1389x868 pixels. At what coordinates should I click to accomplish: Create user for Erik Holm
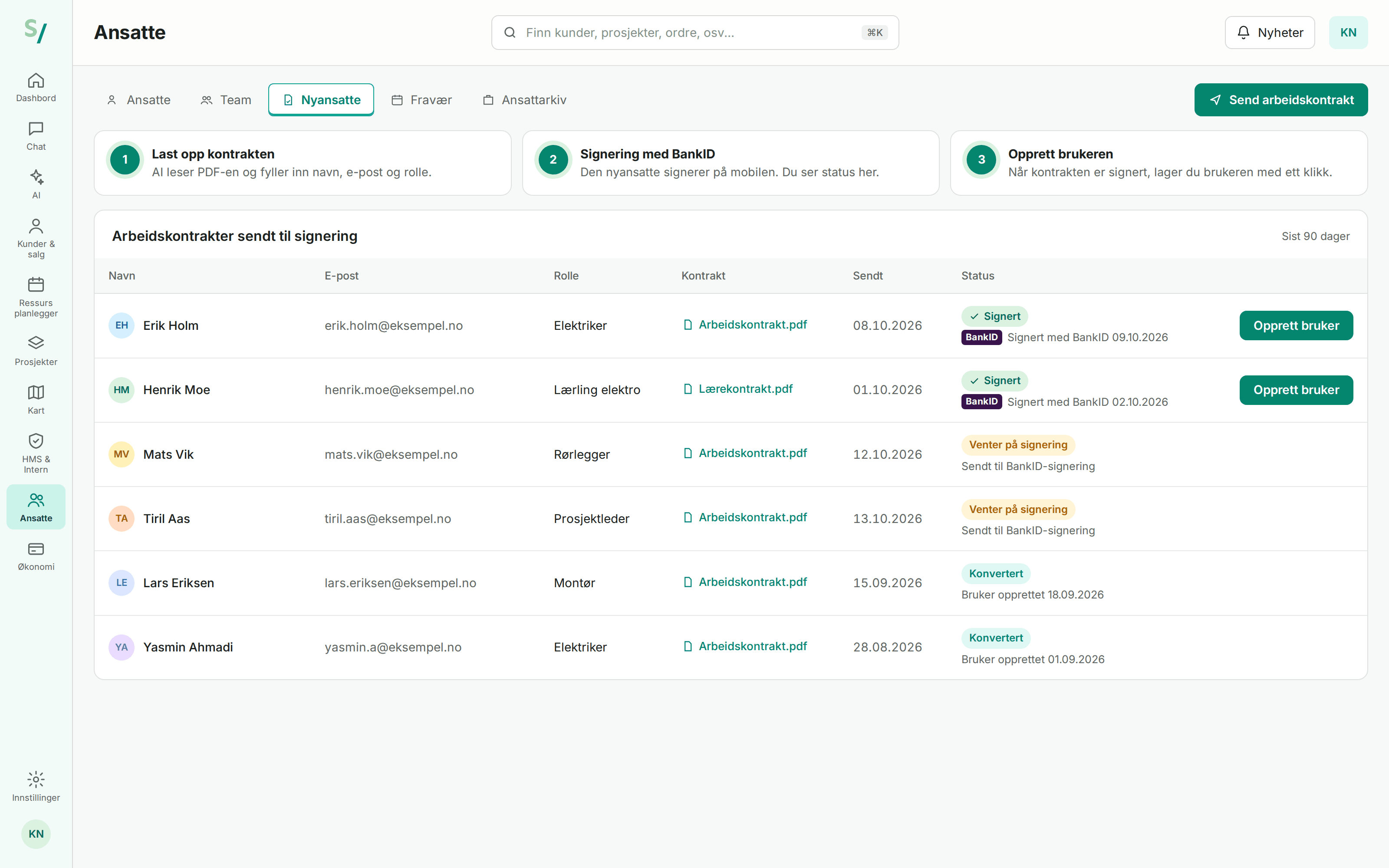point(1296,325)
